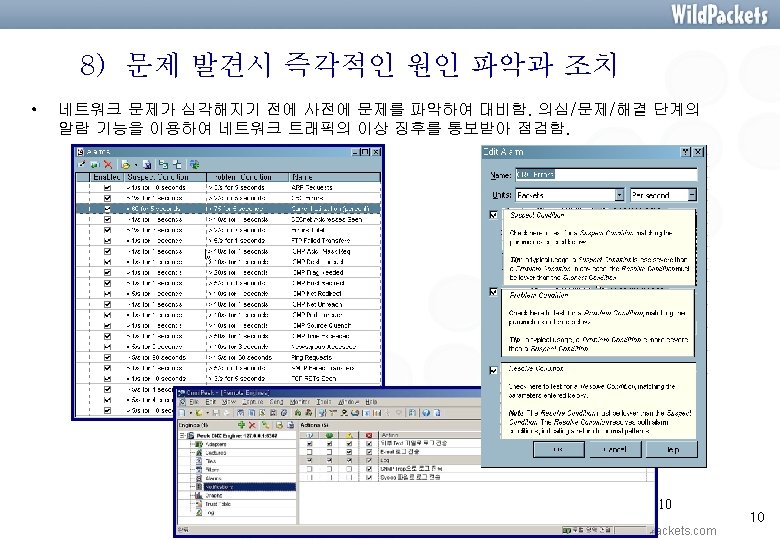Open the Units Packets dropdown in Edit Alarm
780x540 pixels.
(x=619, y=195)
